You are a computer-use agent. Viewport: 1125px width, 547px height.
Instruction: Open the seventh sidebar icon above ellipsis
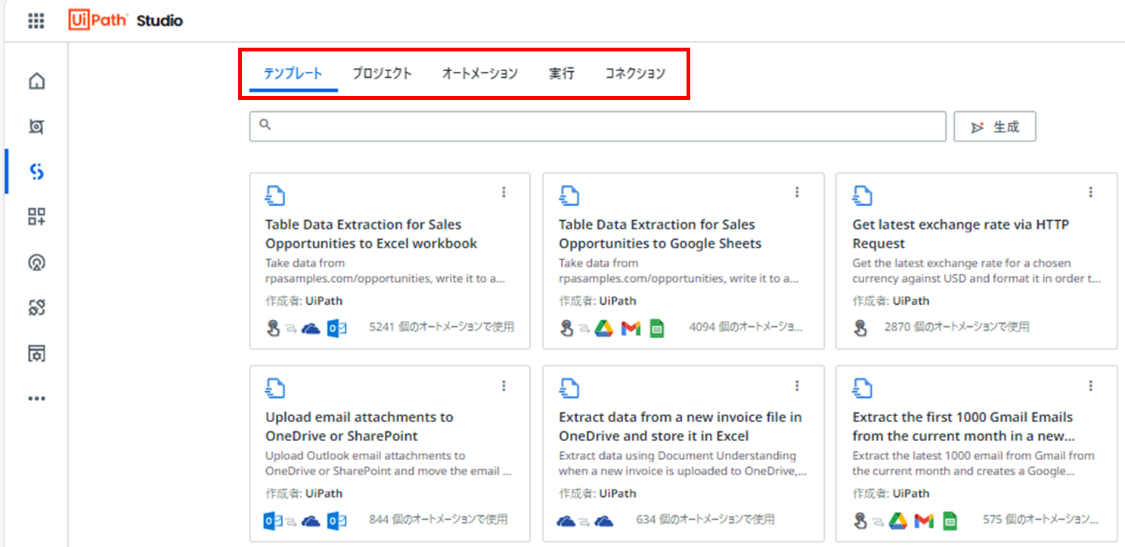(37, 353)
